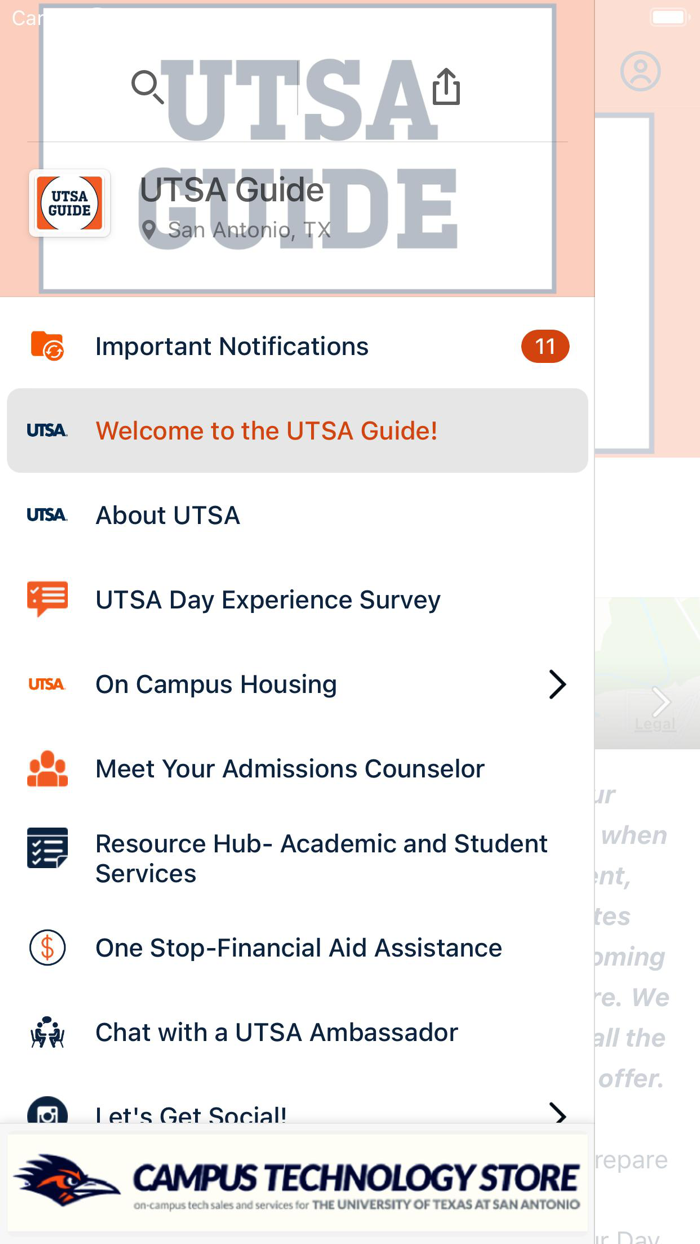Tap the search magnifying glass icon
The width and height of the screenshot is (700, 1244).
[x=147, y=87]
